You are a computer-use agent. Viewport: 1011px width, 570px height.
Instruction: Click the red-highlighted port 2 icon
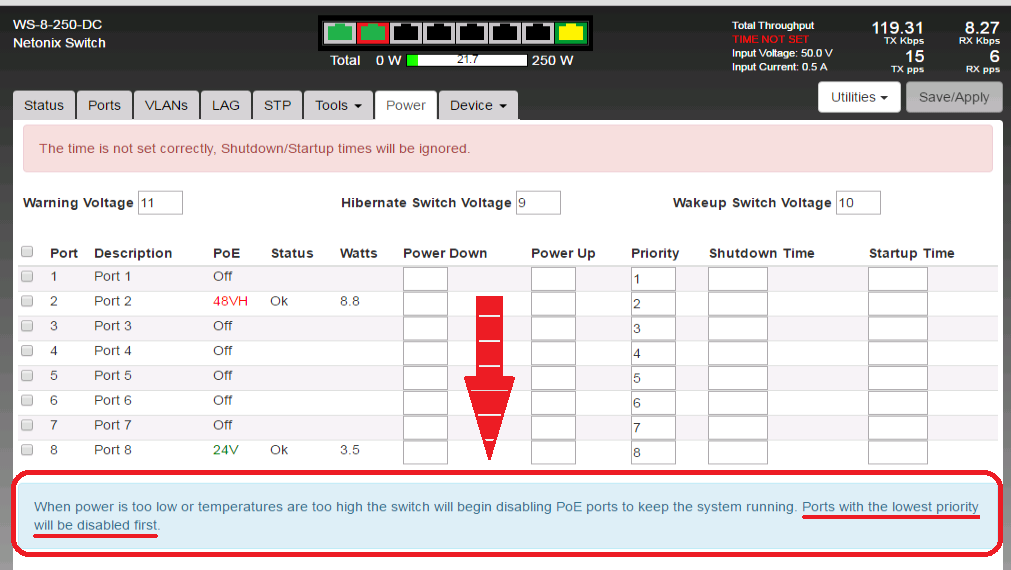click(x=373, y=32)
